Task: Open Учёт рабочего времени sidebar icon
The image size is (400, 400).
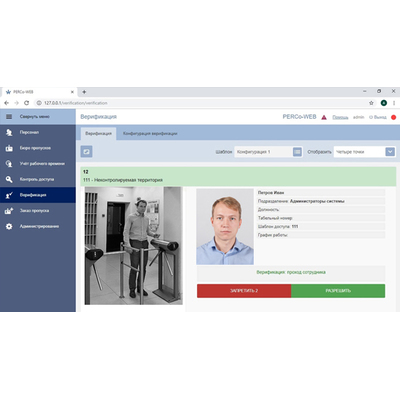Action: click(x=9, y=164)
